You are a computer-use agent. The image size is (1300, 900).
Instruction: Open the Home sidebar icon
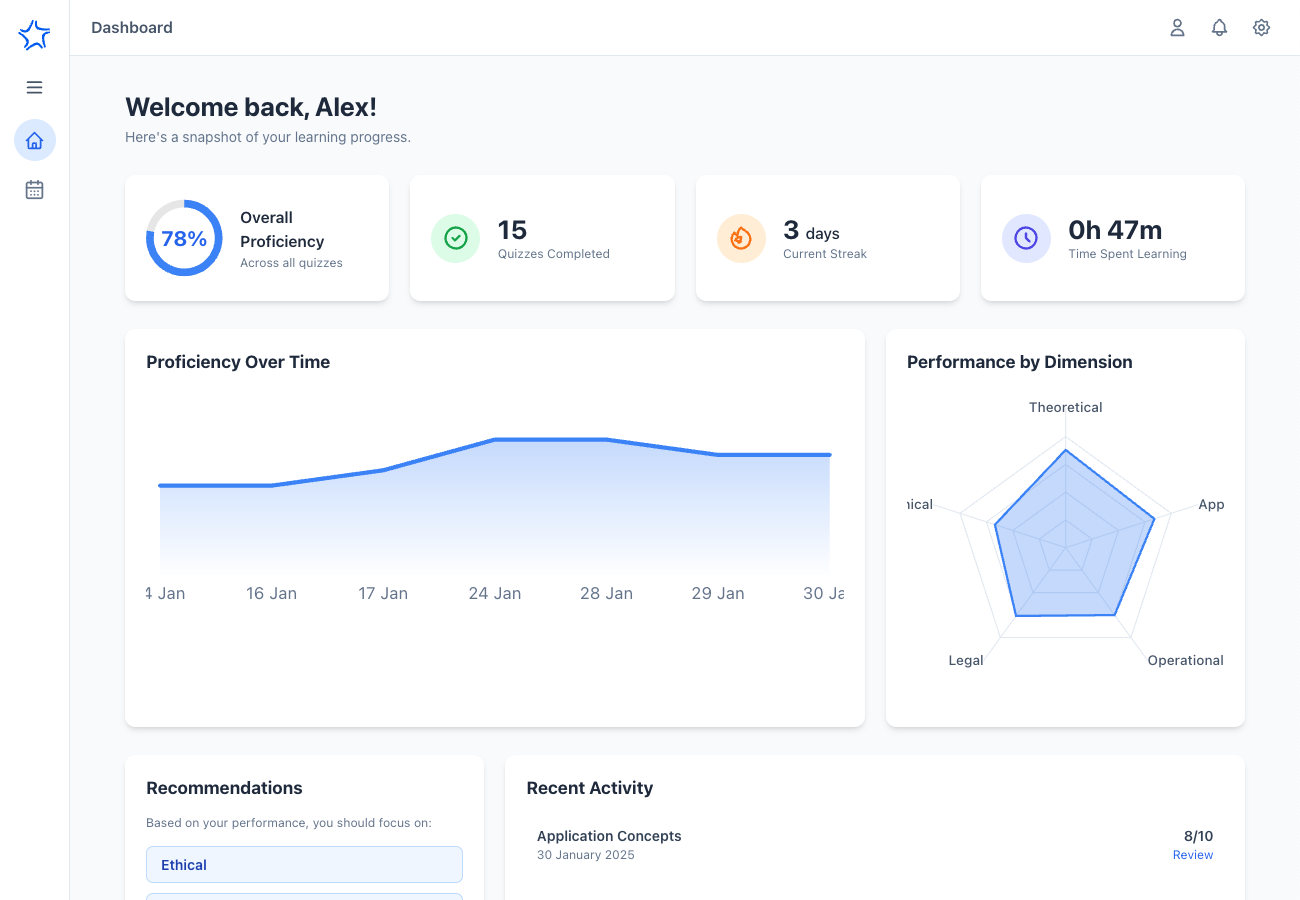pyautogui.click(x=35, y=140)
